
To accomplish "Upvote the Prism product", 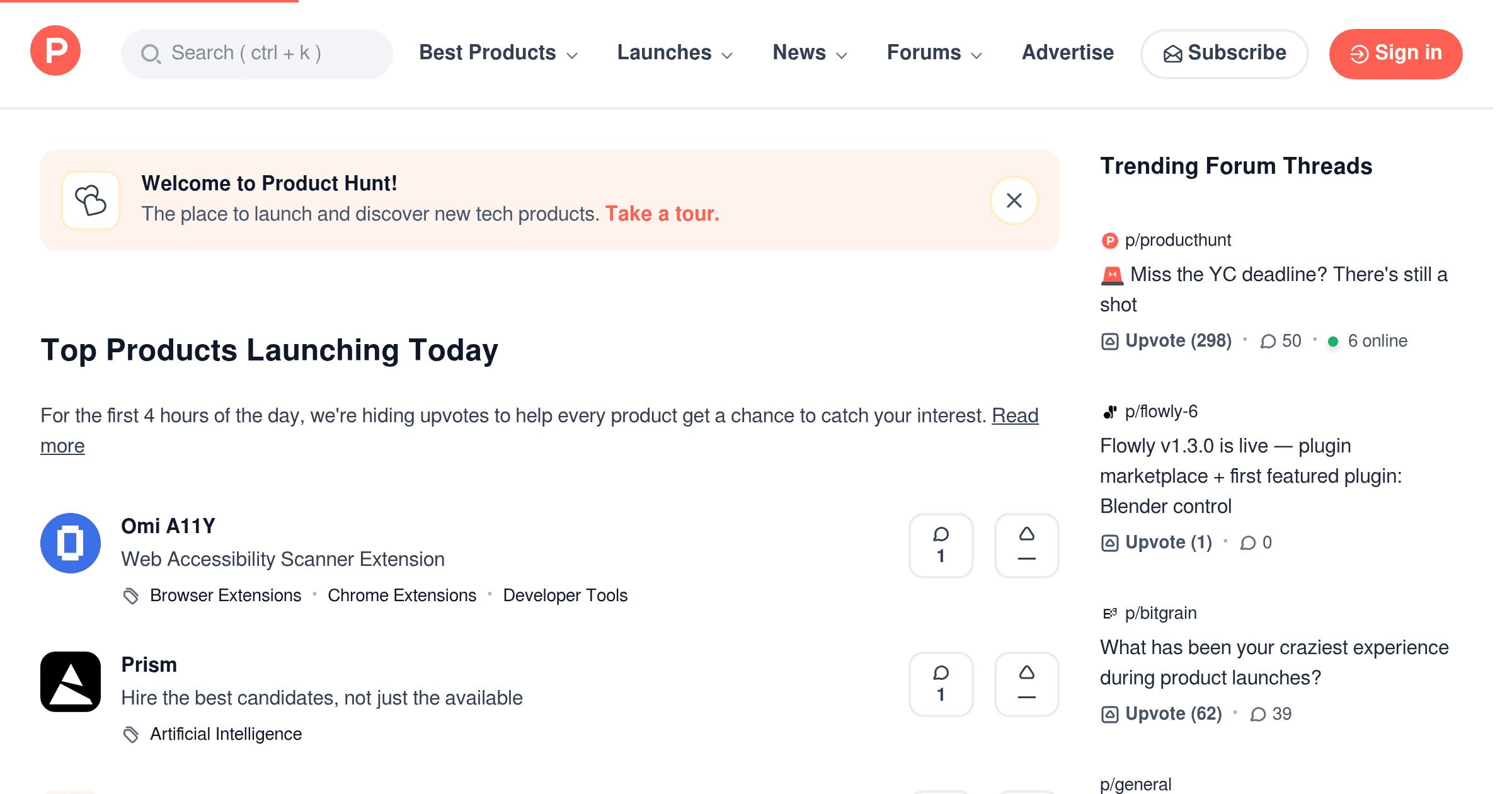I will [1026, 684].
